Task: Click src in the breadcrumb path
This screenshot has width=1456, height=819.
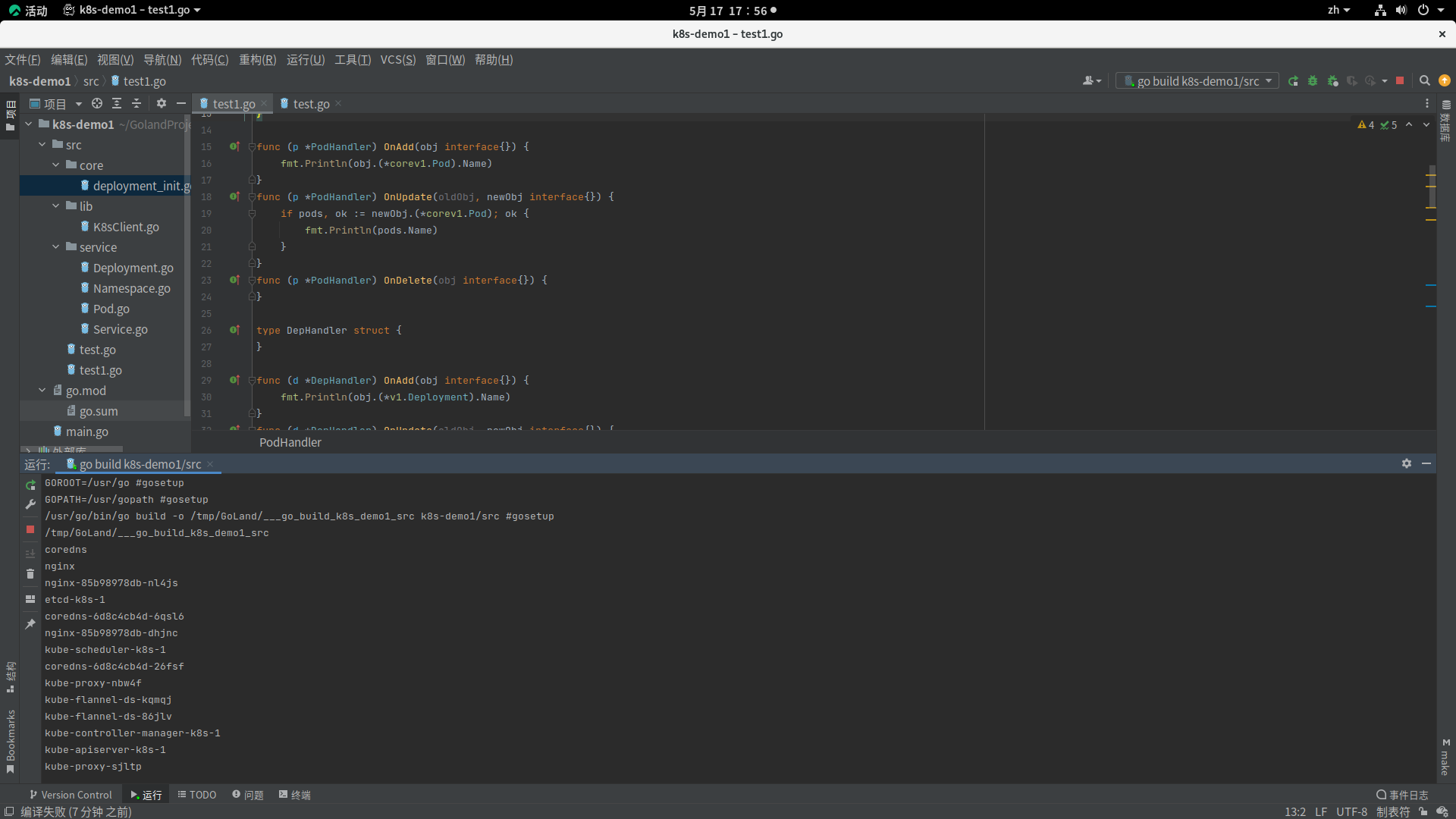Action: 91,81
